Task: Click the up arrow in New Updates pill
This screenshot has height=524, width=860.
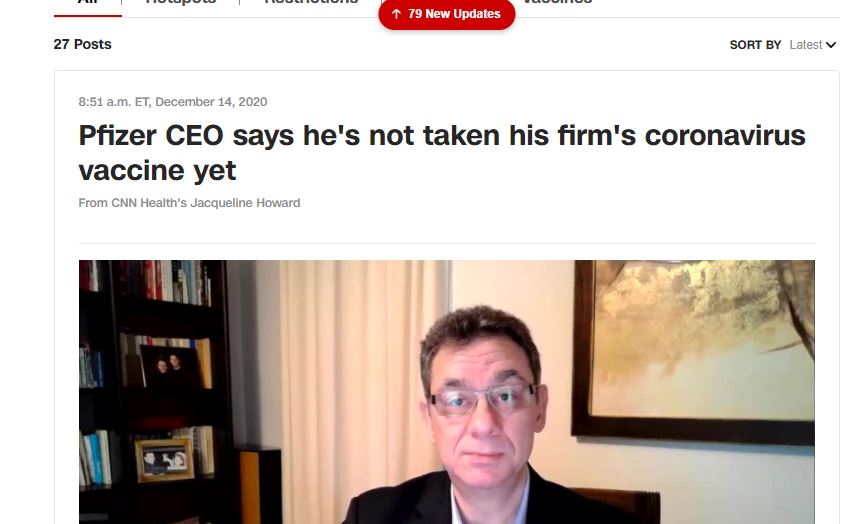Action: click(x=396, y=14)
